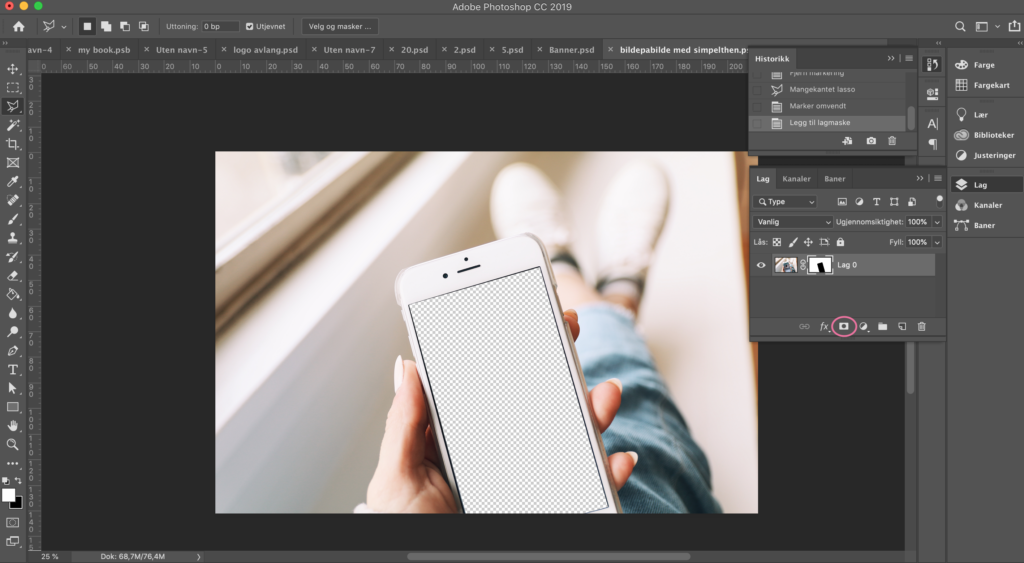Pick the Eyedropper tool
Viewport: 1024px width, 563px height.
click(x=13, y=182)
